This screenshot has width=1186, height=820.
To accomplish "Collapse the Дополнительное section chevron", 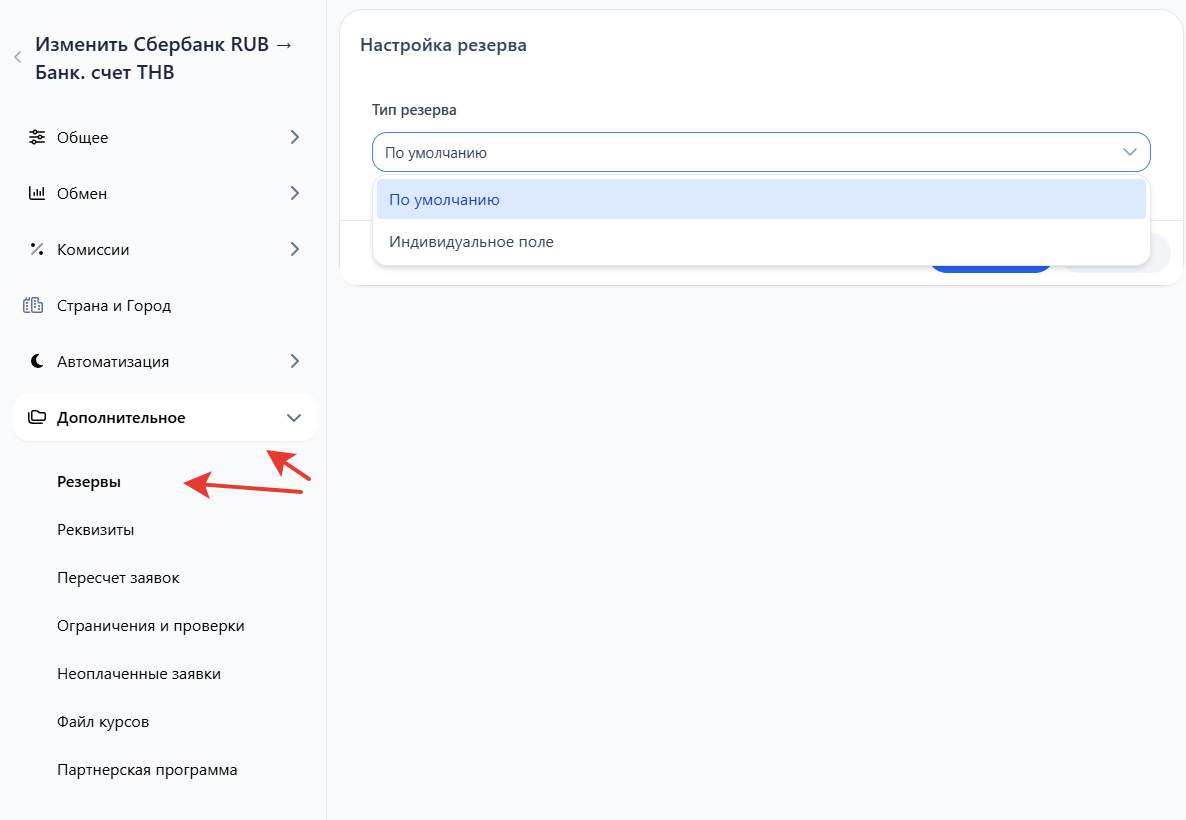I will coord(294,417).
